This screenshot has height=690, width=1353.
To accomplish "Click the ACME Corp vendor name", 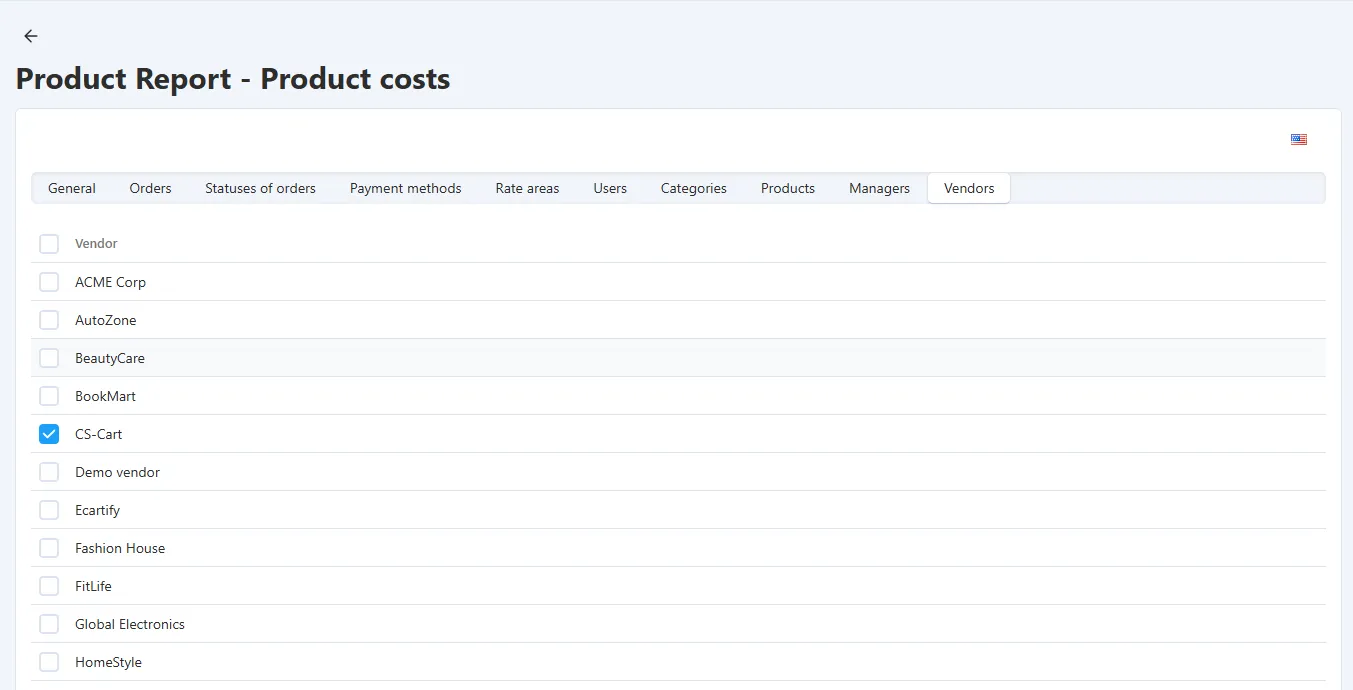I will point(110,282).
